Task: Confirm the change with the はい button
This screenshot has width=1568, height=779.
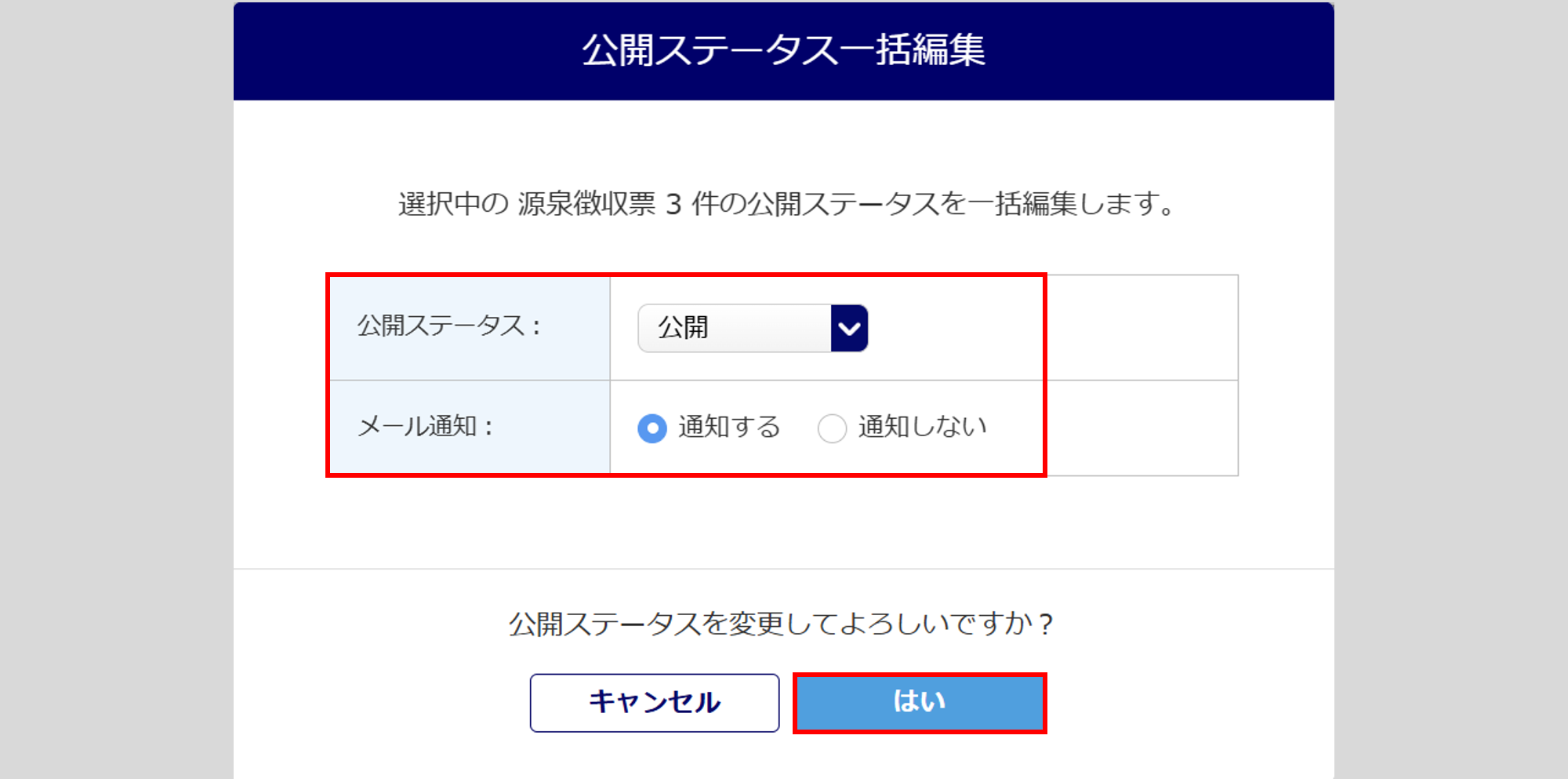Action: tap(920, 703)
